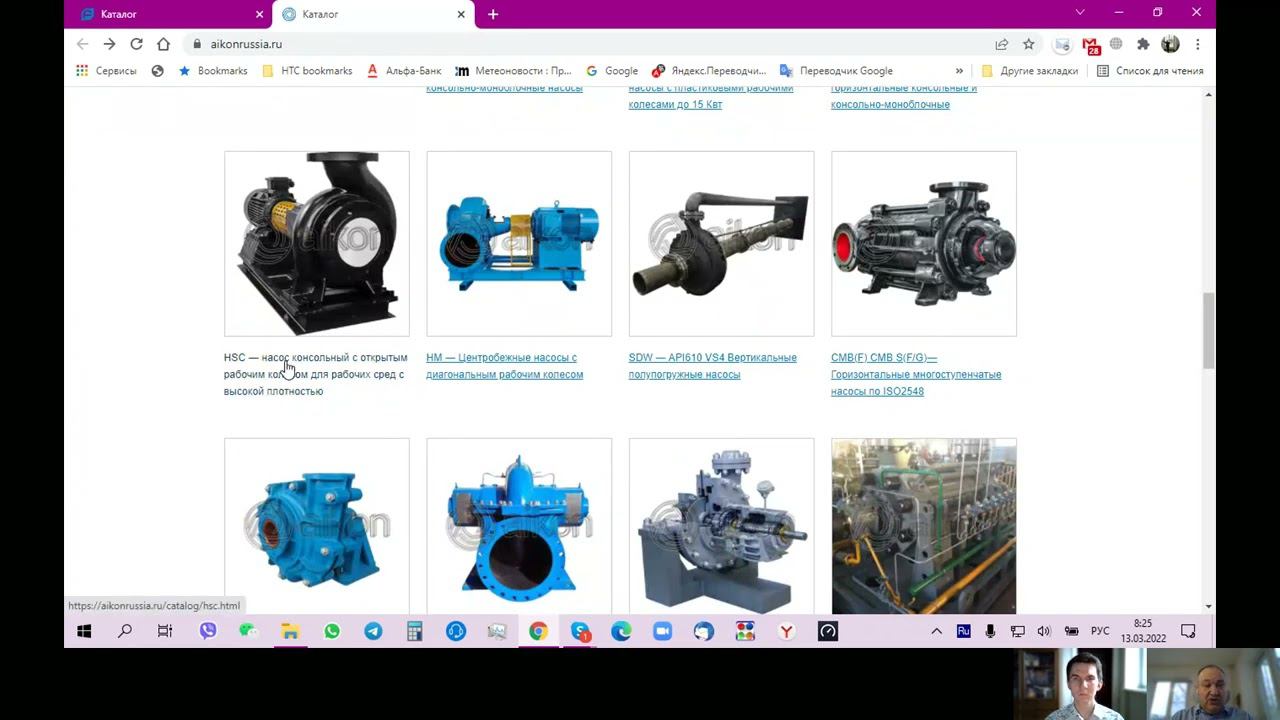Image resolution: width=1280 pixels, height=720 pixels.
Task: Open the Windows notification center
Action: pos(1188,631)
